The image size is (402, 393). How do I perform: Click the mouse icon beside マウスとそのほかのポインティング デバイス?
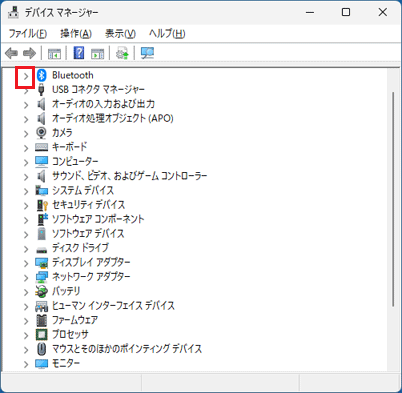pyautogui.click(x=41, y=349)
